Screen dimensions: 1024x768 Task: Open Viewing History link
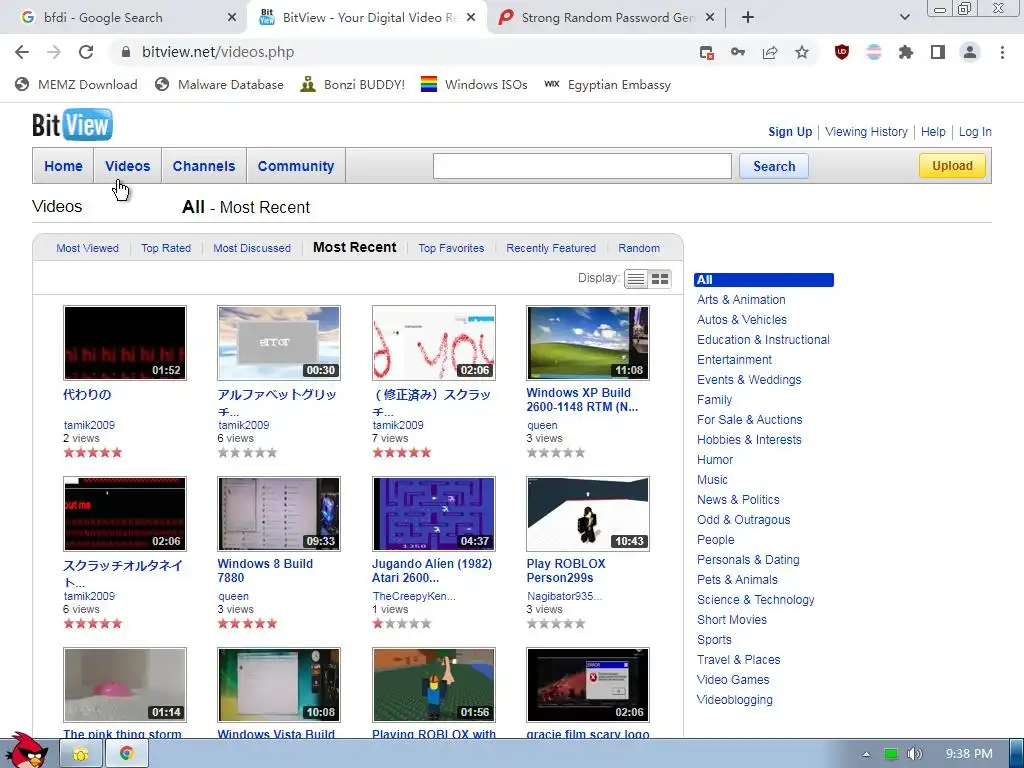866,132
